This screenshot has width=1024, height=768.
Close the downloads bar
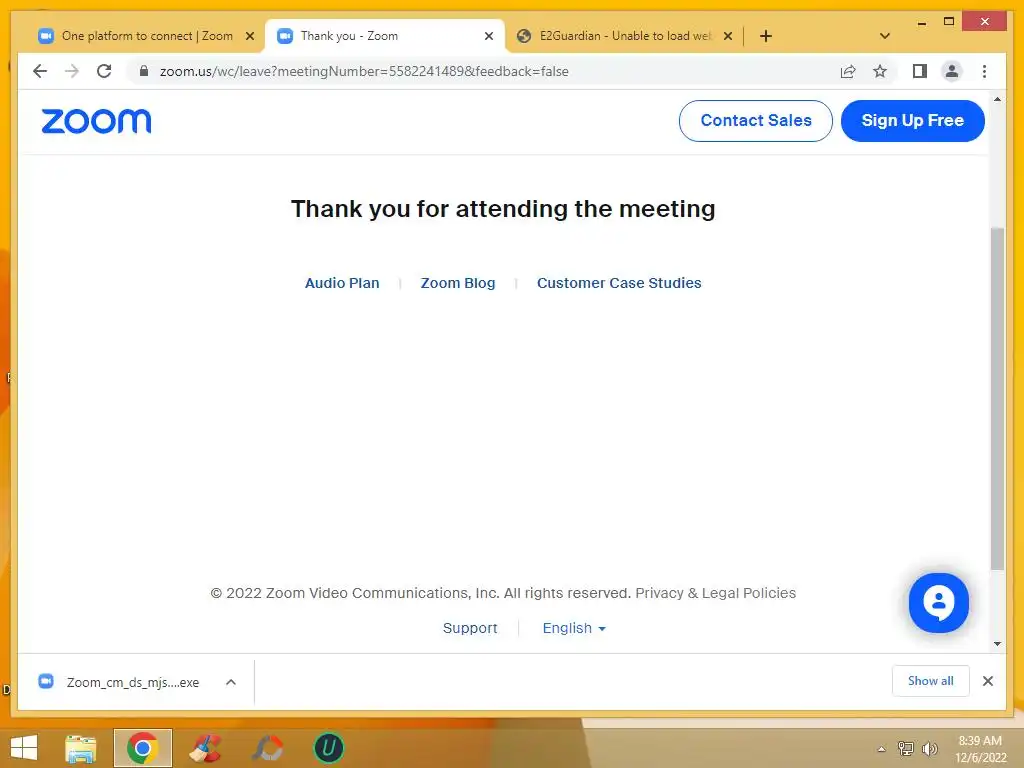click(987, 681)
